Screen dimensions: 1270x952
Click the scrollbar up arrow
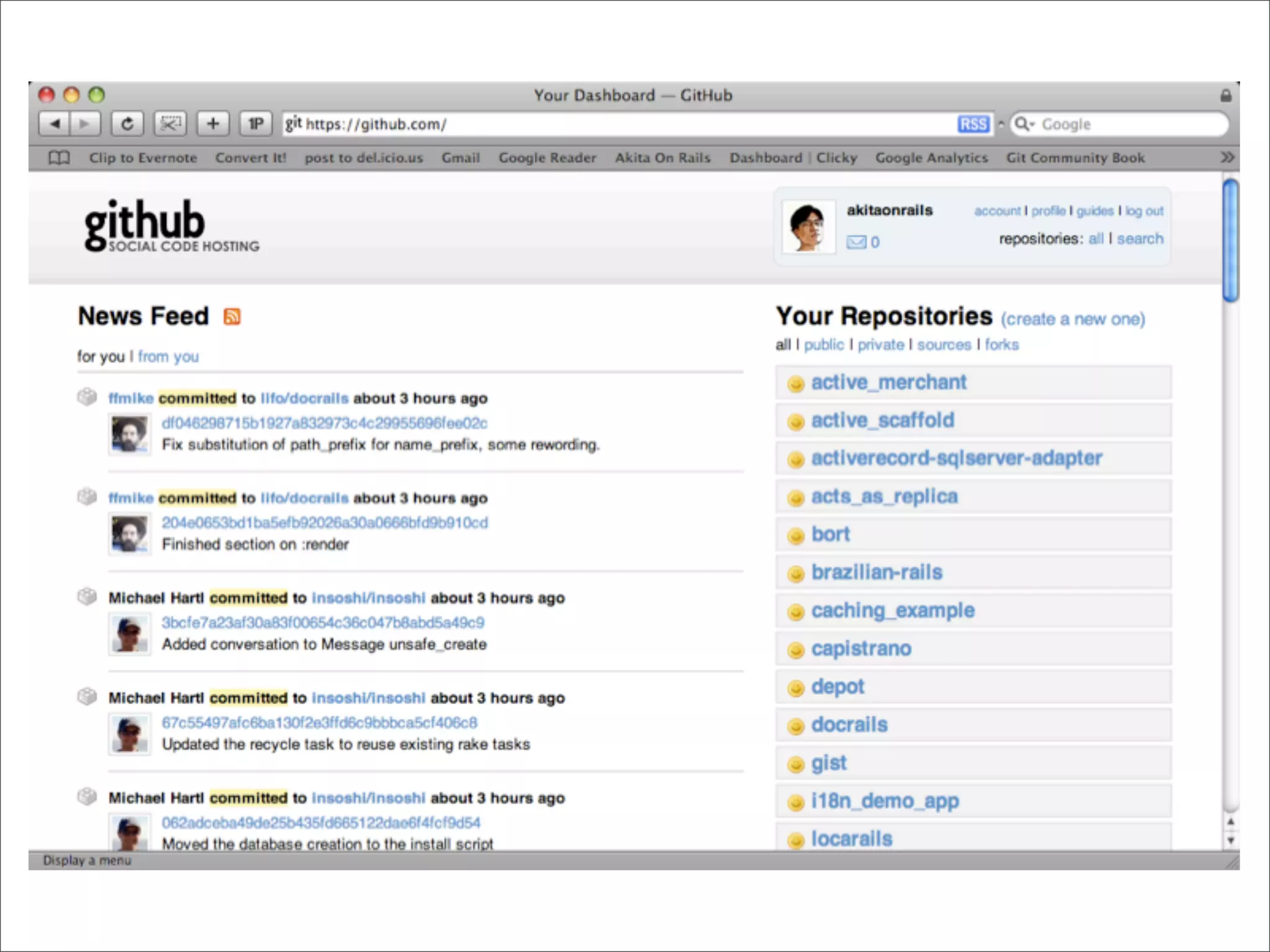coord(1230,822)
